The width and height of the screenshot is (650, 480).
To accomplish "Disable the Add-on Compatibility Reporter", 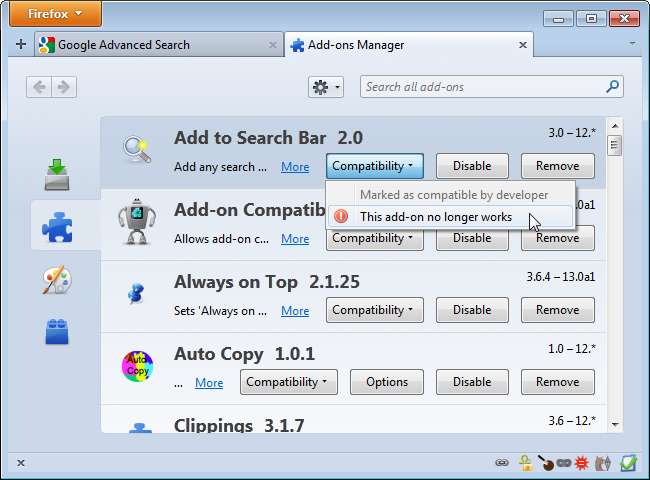I will [x=472, y=239].
